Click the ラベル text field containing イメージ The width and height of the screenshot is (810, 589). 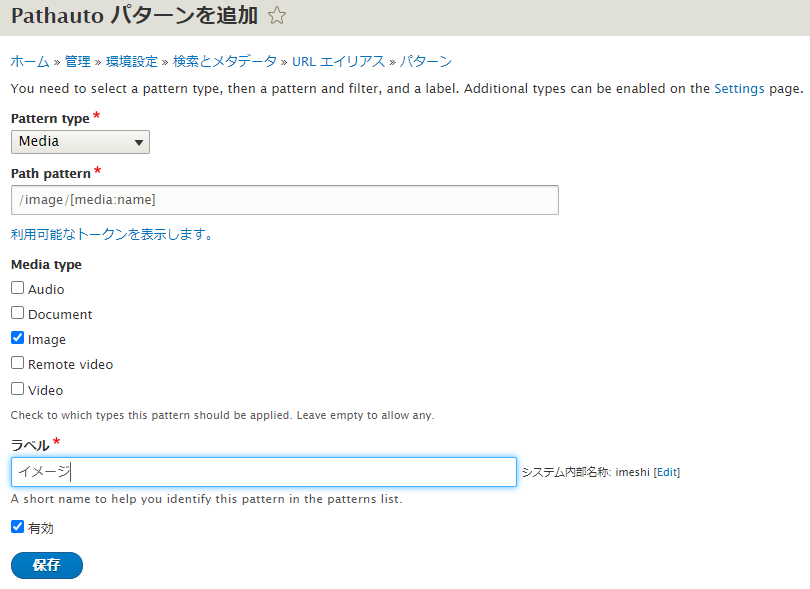click(263, 472)
